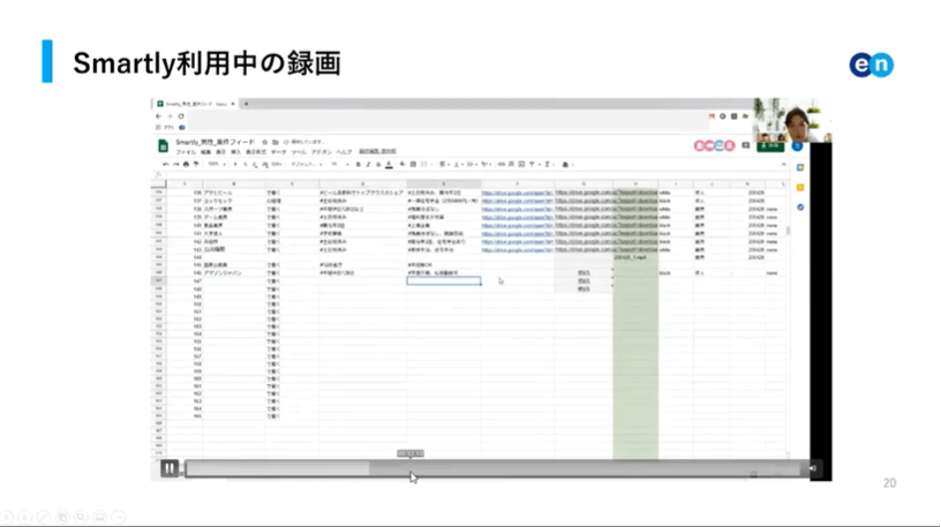Mute the video with speaker icon

[x=813, y=468]
